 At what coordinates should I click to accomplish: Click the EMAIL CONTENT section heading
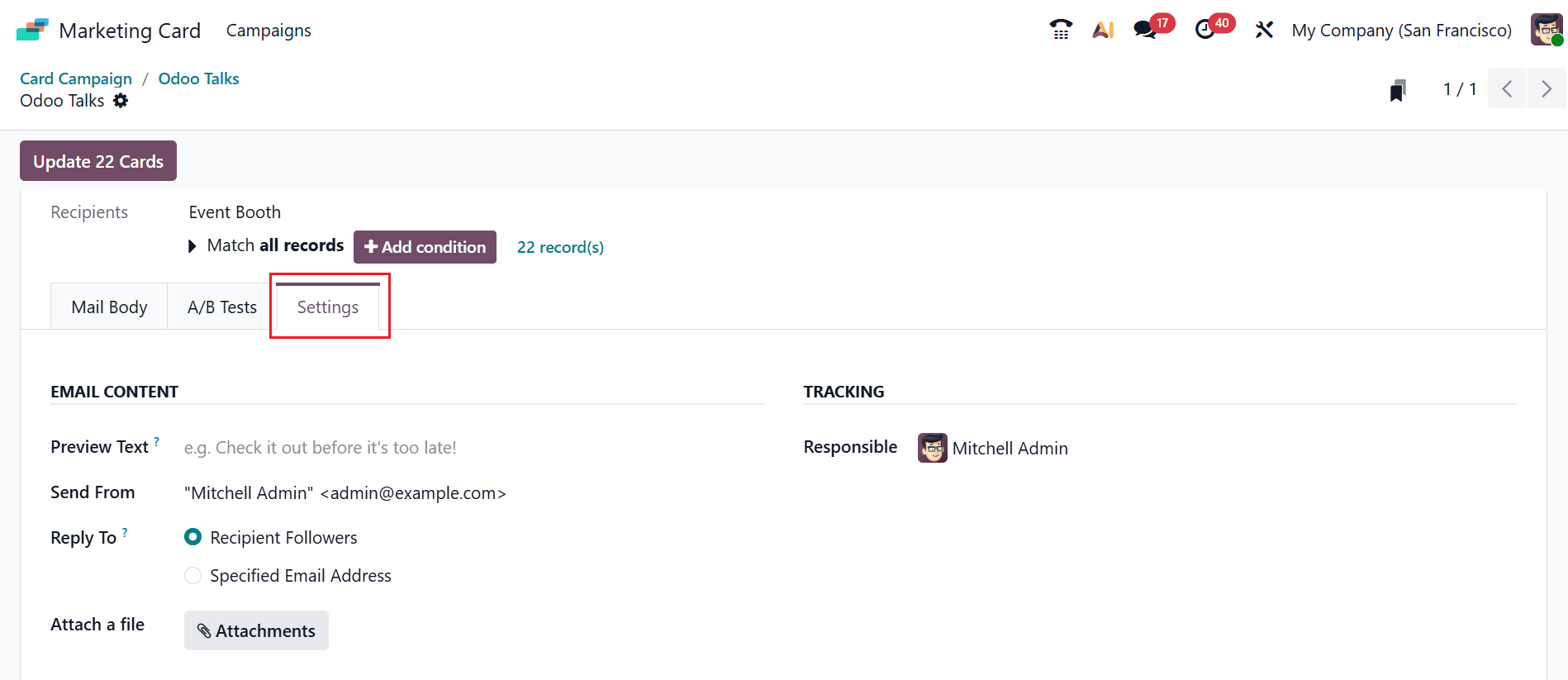tap(115, 392)
